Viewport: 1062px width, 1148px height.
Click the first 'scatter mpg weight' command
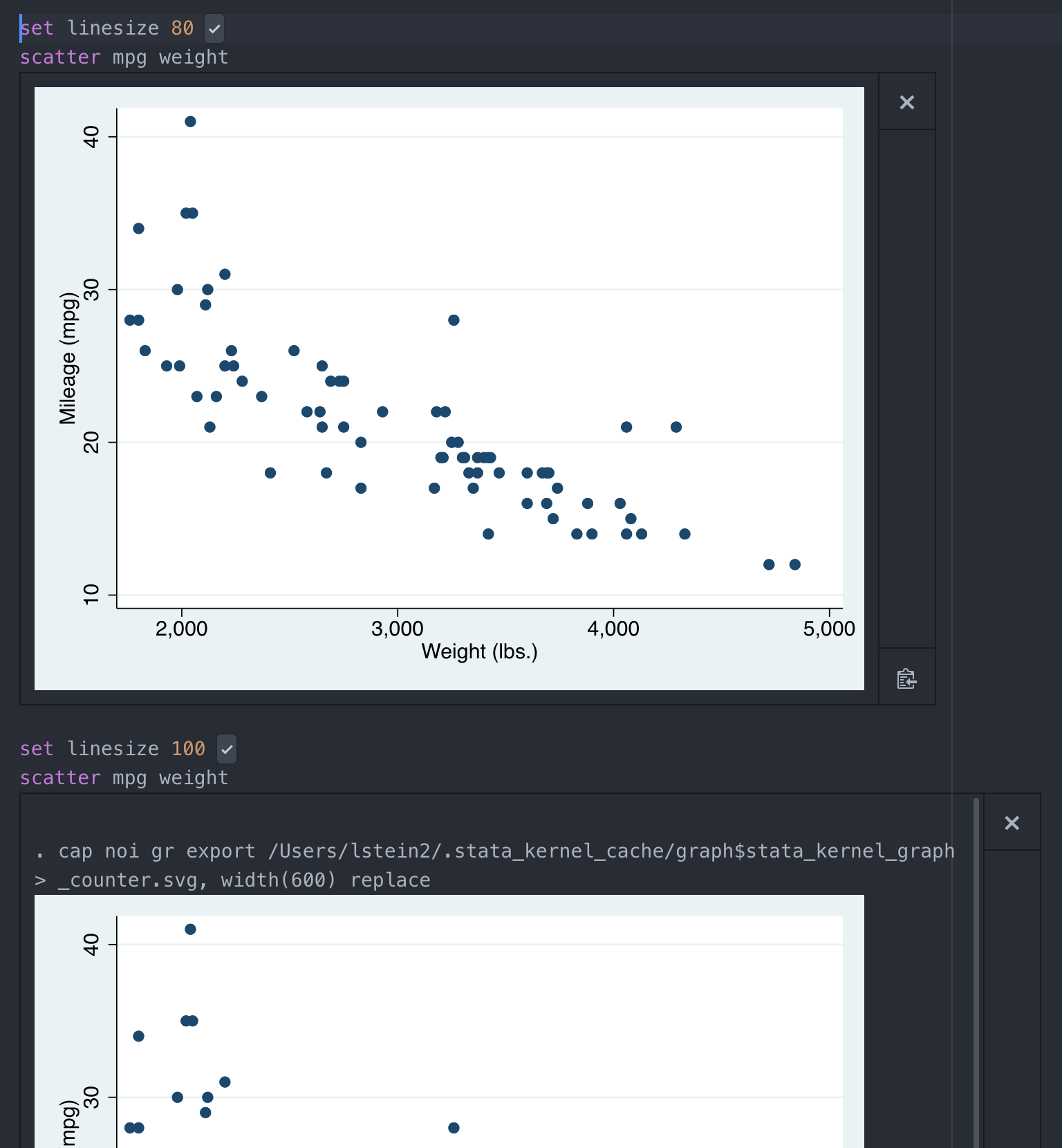(124, 57)
